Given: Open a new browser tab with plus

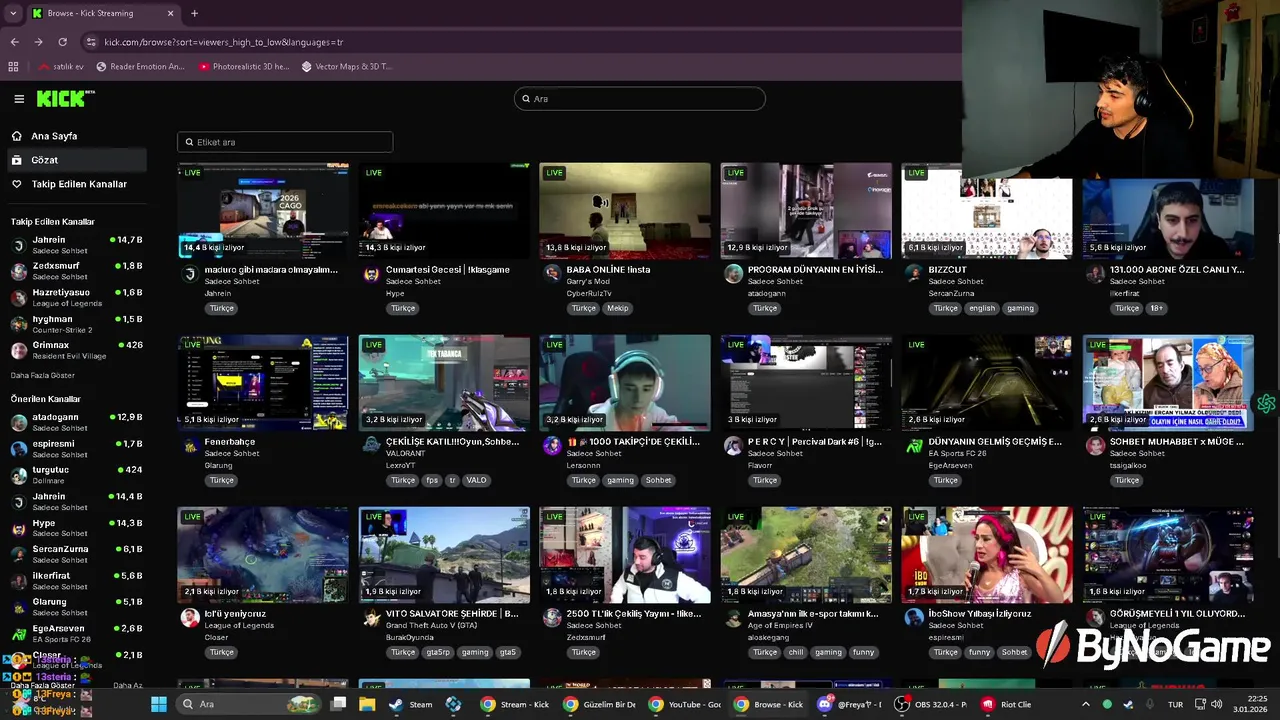Looking at the screenshot, I should [x=194, y=13].
